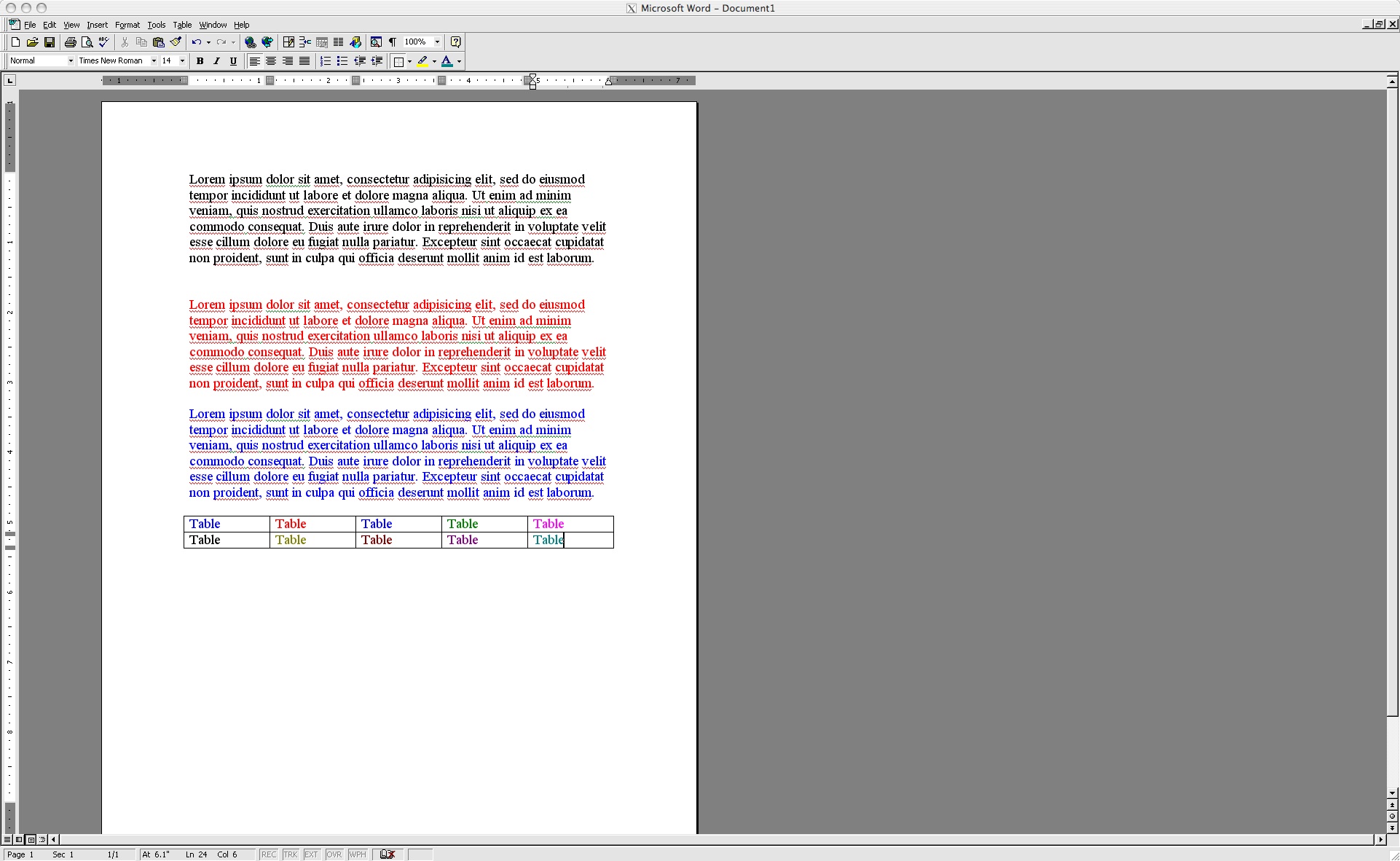Viewport: 1400px width, 861px height.
Task: Open the font name dropdown
Action: point(154,61)
